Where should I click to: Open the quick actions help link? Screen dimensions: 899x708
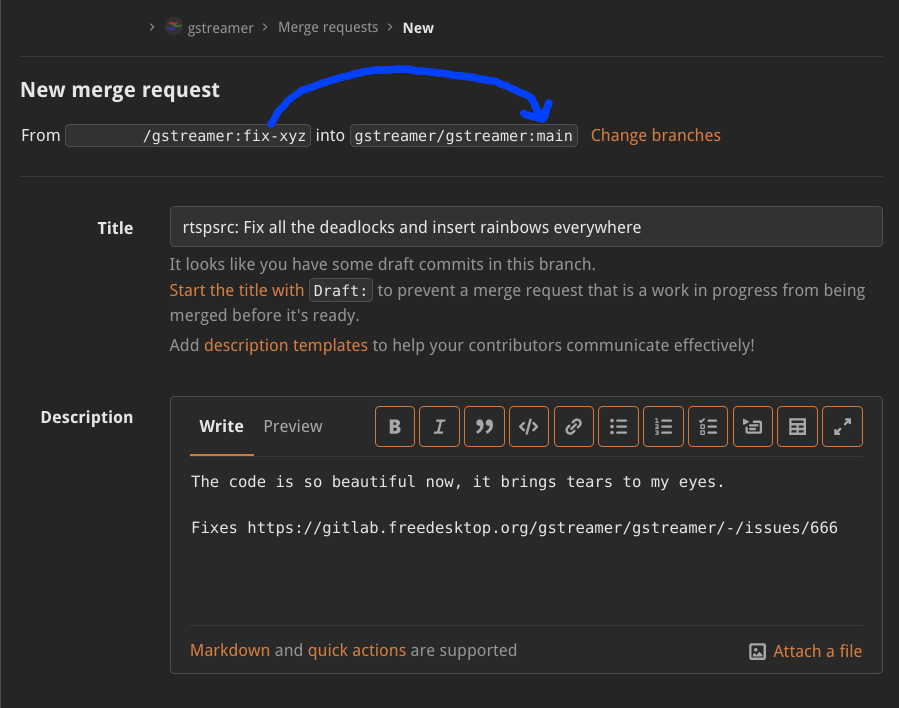pos(356,650)
